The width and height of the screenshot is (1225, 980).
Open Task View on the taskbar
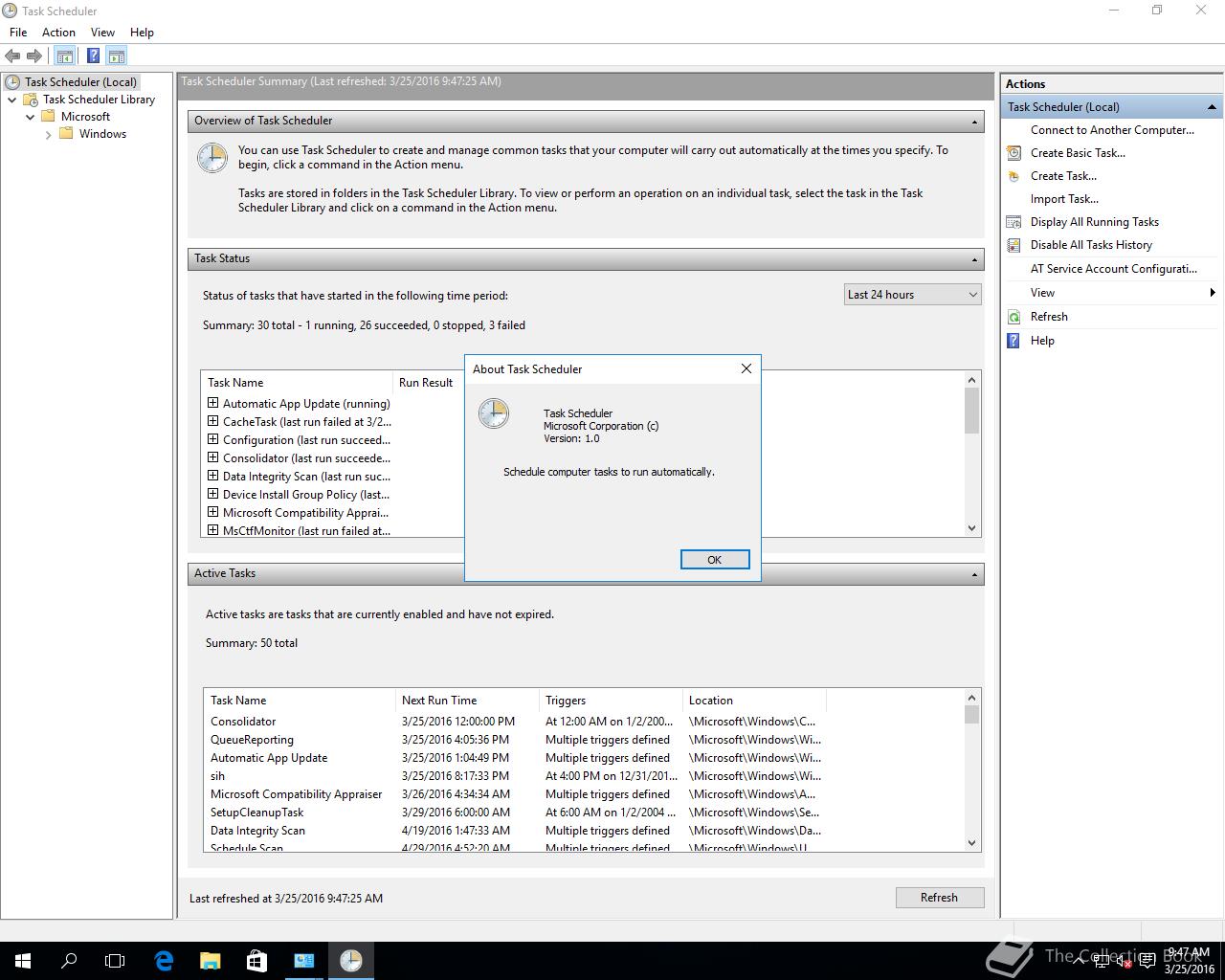pyautogui.click(x=115, y=961)
